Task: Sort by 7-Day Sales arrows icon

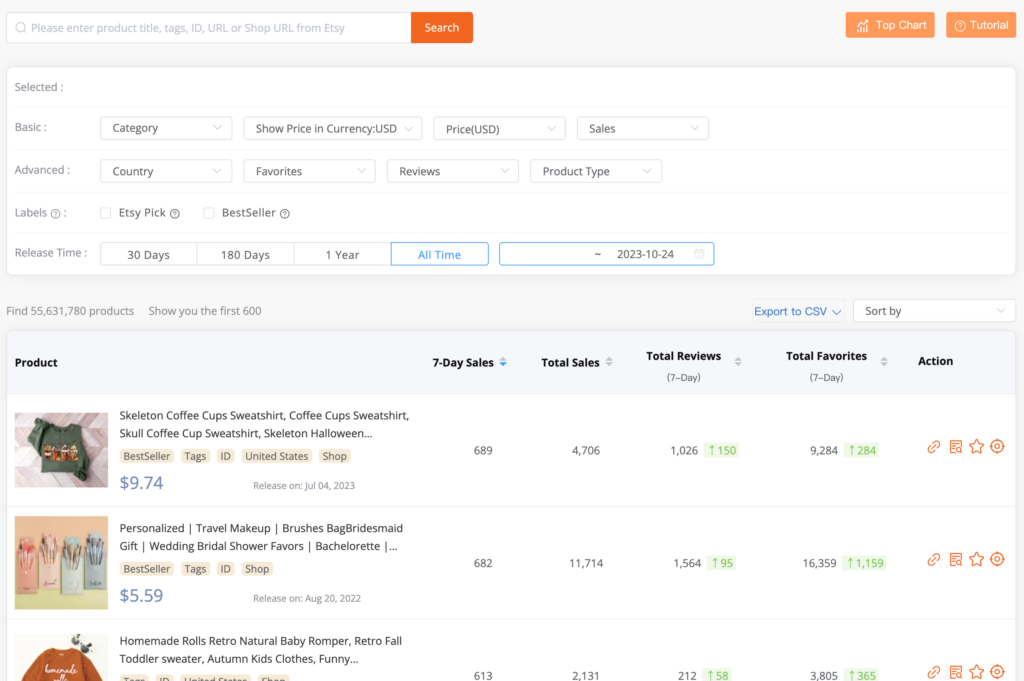Action: click(503, 362)
